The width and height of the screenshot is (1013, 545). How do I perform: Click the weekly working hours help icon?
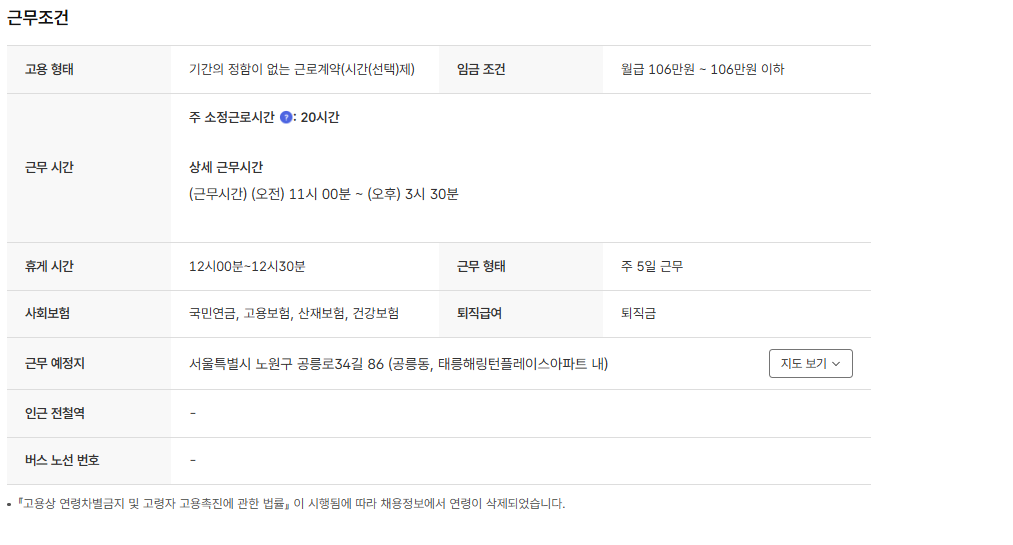click(x=286, y=118)
